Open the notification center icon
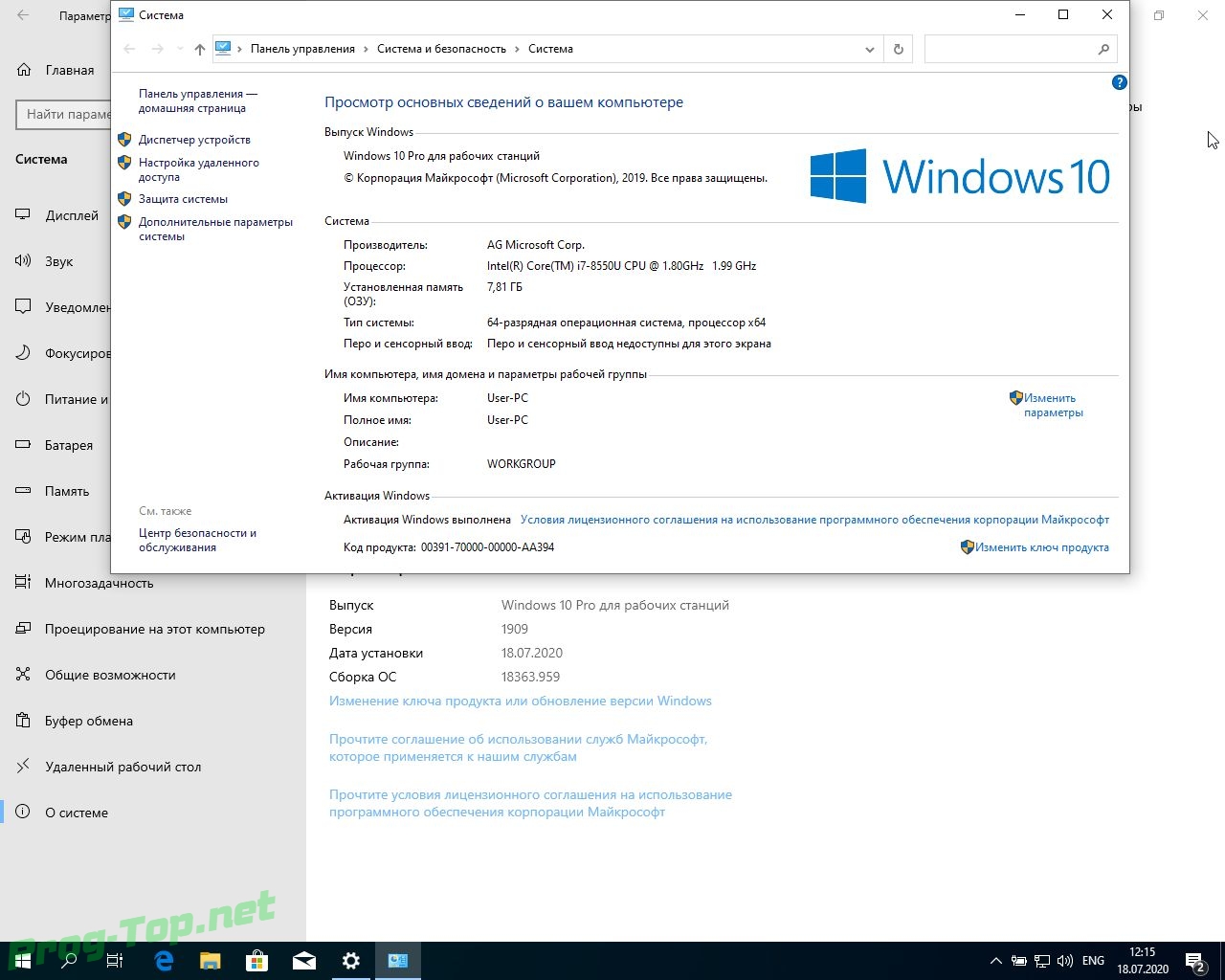Viewport: 1225px width, 980px height. coord(1194,961)
